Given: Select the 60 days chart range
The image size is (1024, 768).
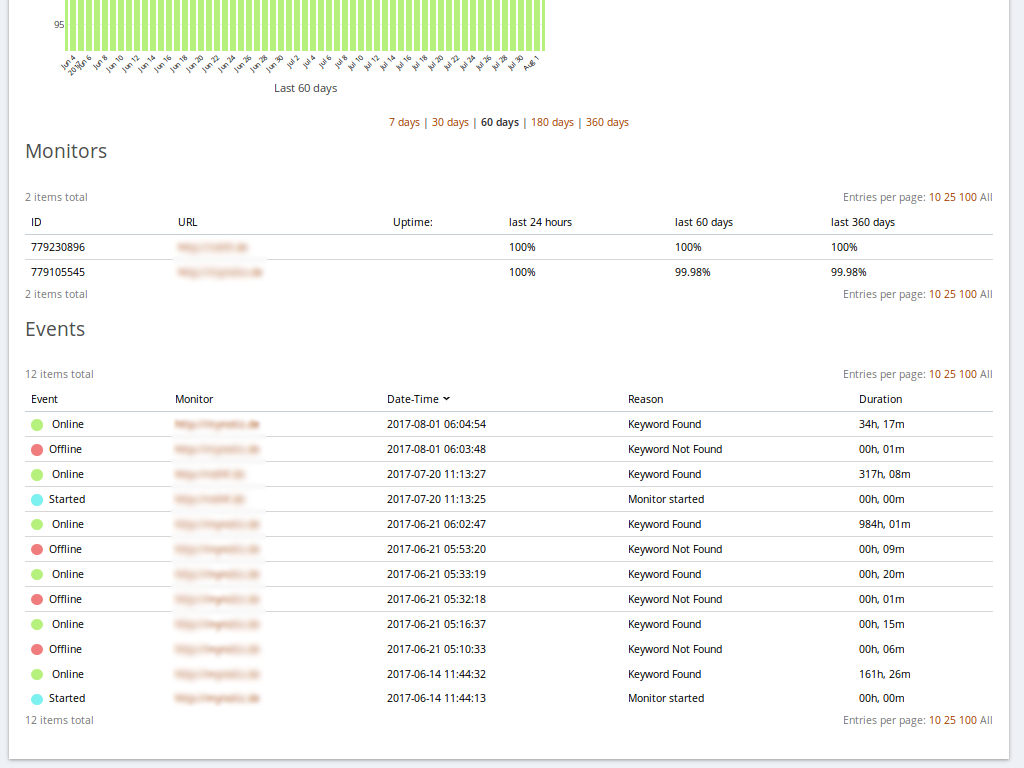Looking at the screenshot, I should (x=500, y=122).
